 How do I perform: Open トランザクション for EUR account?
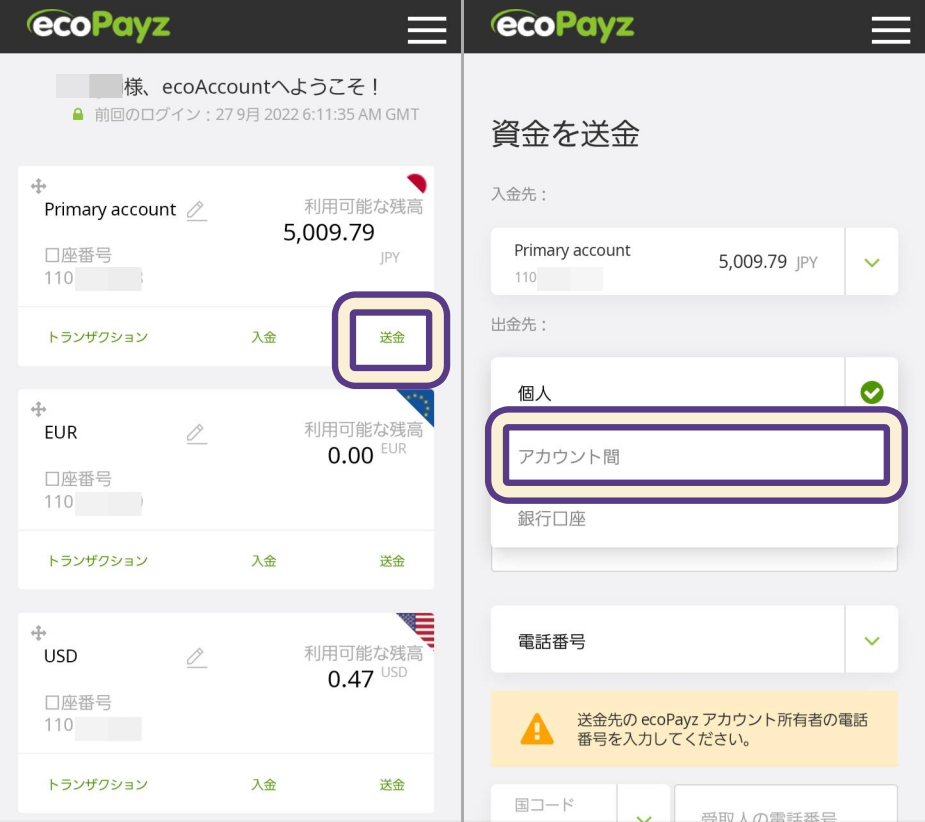[97, 561]
